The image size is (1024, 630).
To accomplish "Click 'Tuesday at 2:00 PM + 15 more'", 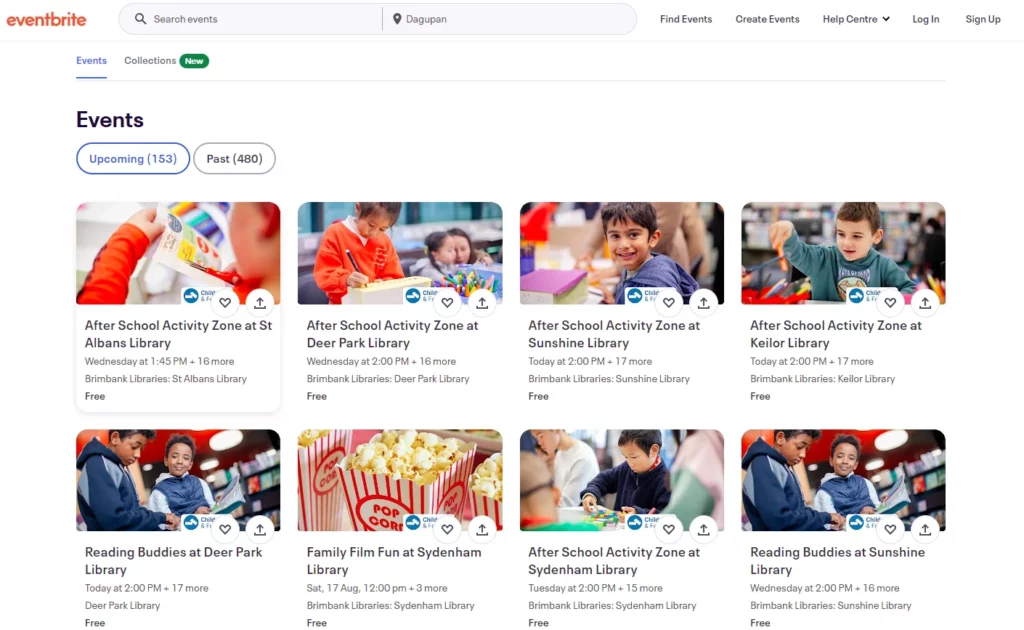I will coord(595,588).
